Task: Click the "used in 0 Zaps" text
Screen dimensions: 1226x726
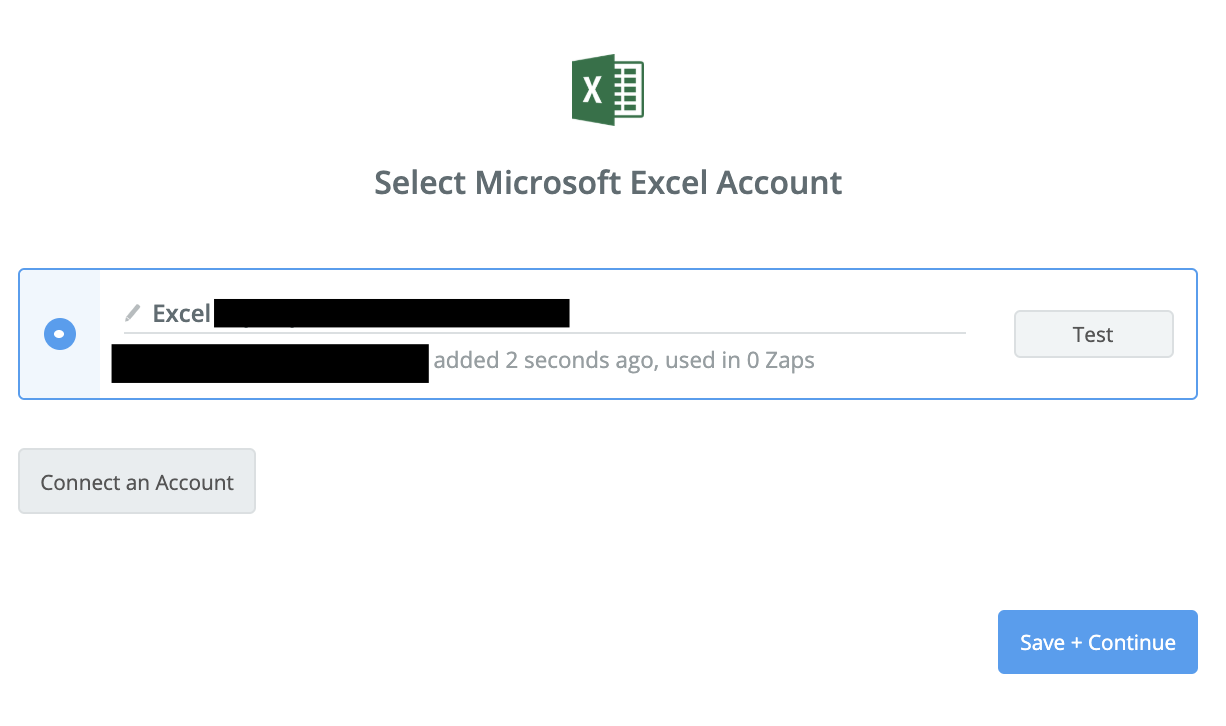Action: 739,360
